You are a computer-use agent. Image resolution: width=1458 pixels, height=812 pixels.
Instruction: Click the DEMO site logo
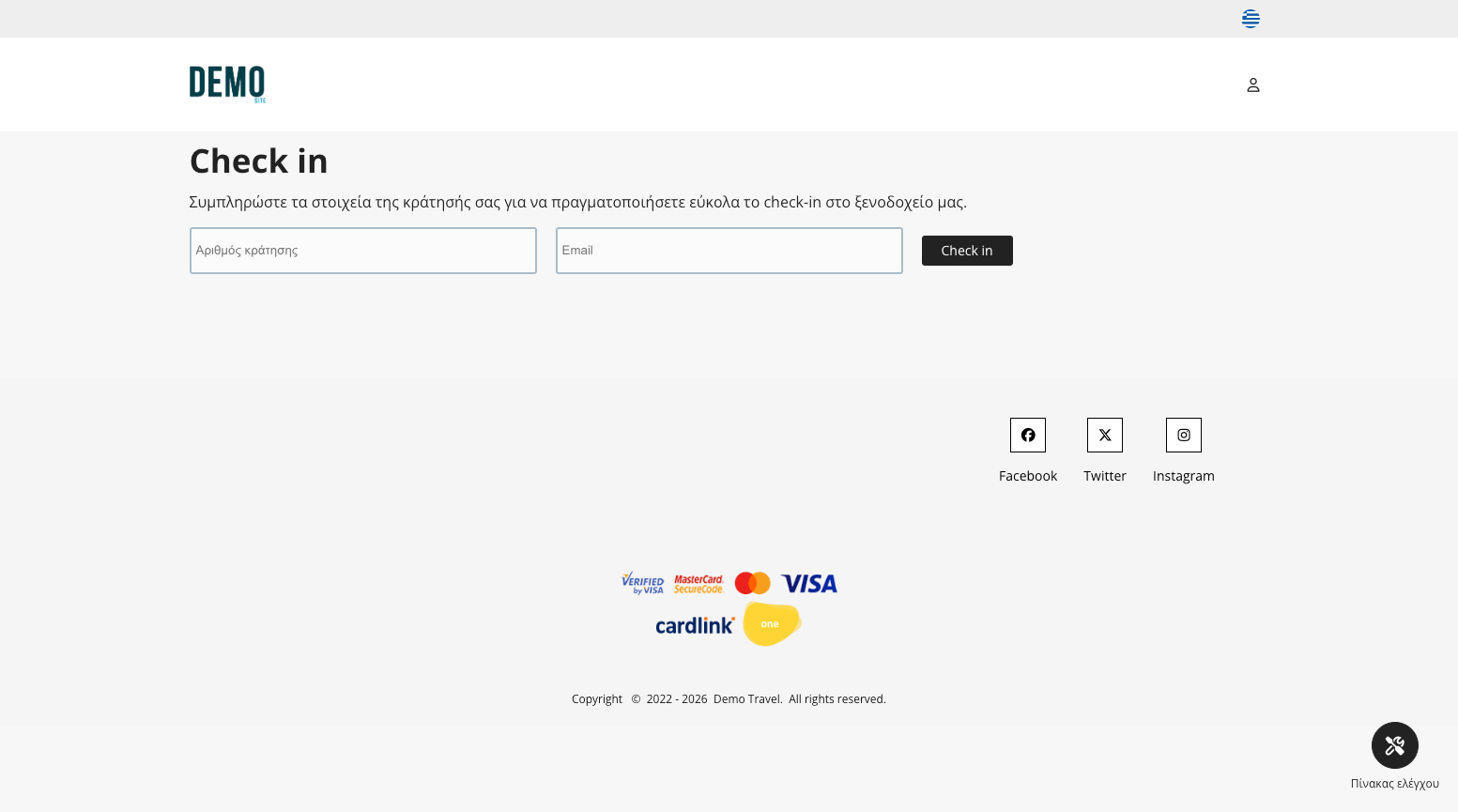(x=227, y=84)
